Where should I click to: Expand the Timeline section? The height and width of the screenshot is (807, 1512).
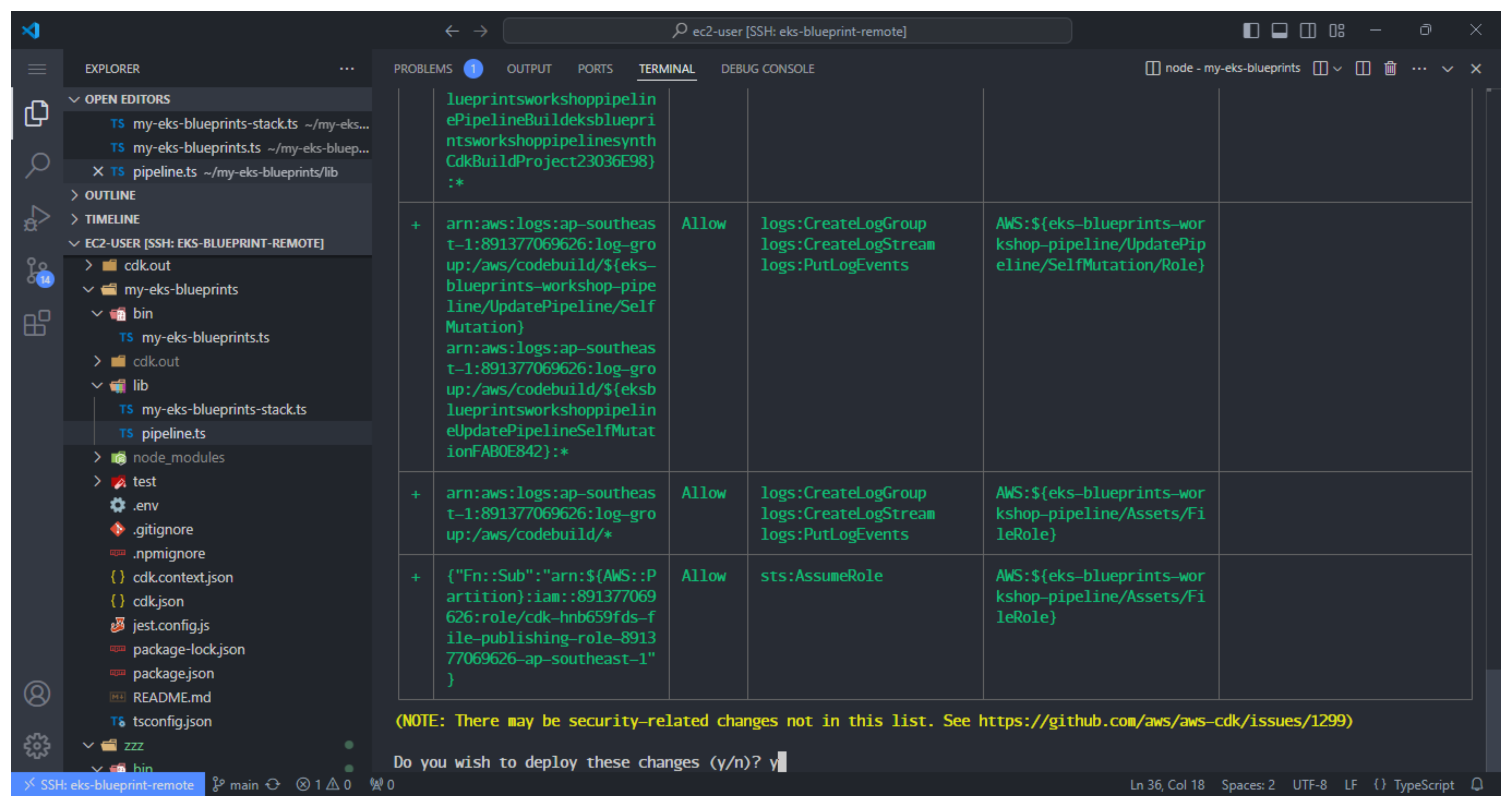point(218,219)
